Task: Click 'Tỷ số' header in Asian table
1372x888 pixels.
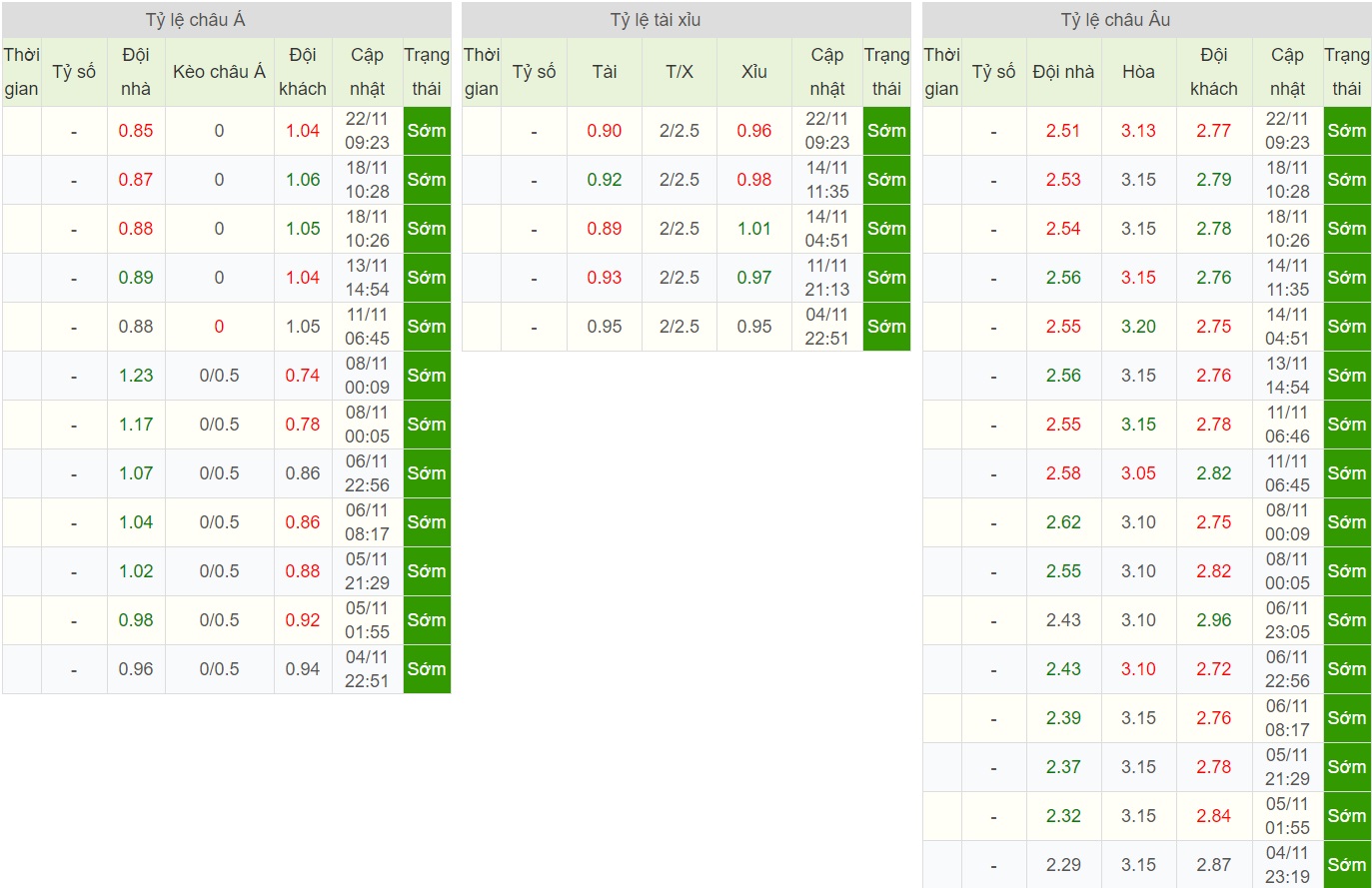Action: [74, 72]
